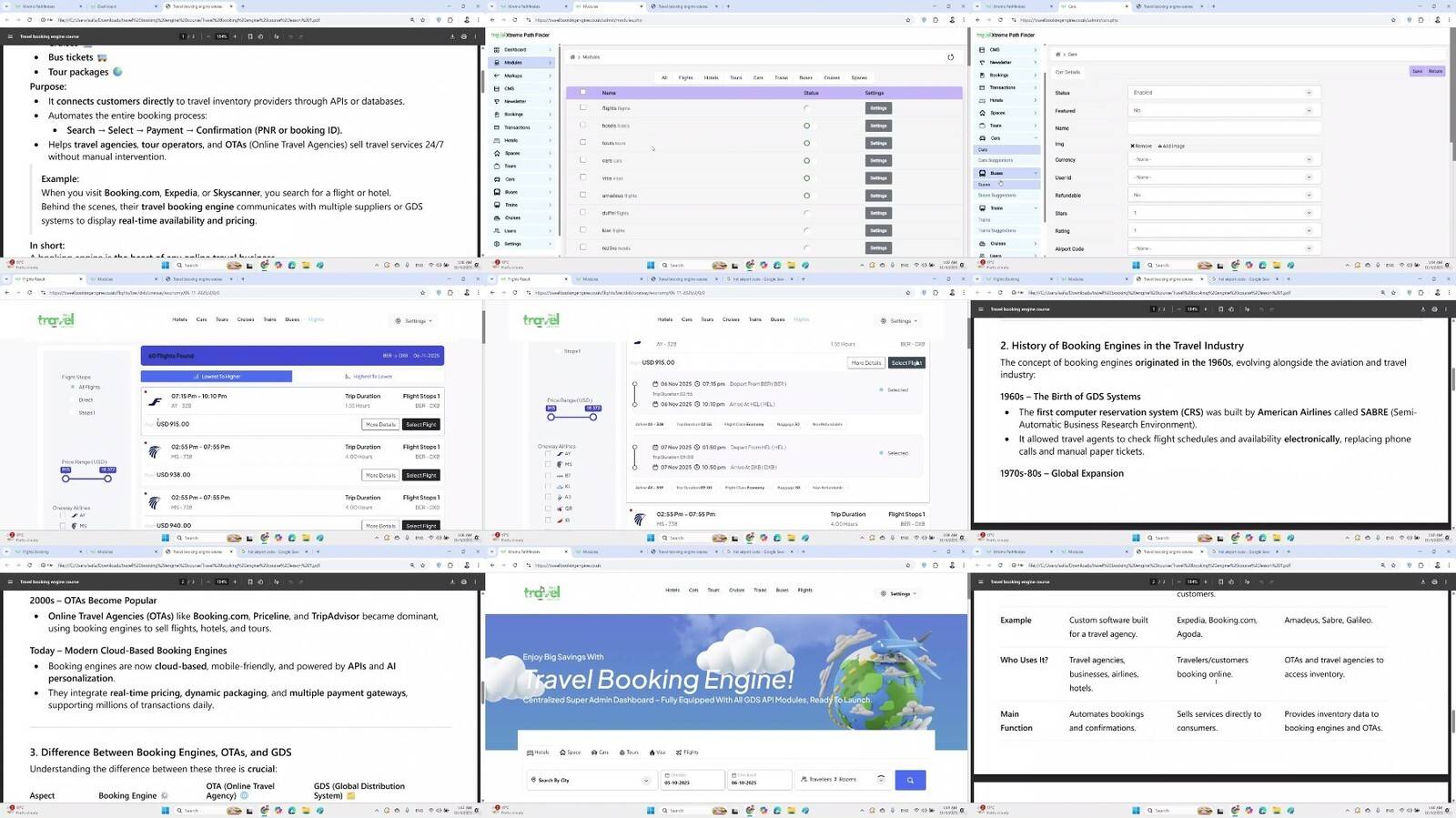
Task: Click the Dashboard icon in the Modules page sidebar
Action: [x=496, y=50]
